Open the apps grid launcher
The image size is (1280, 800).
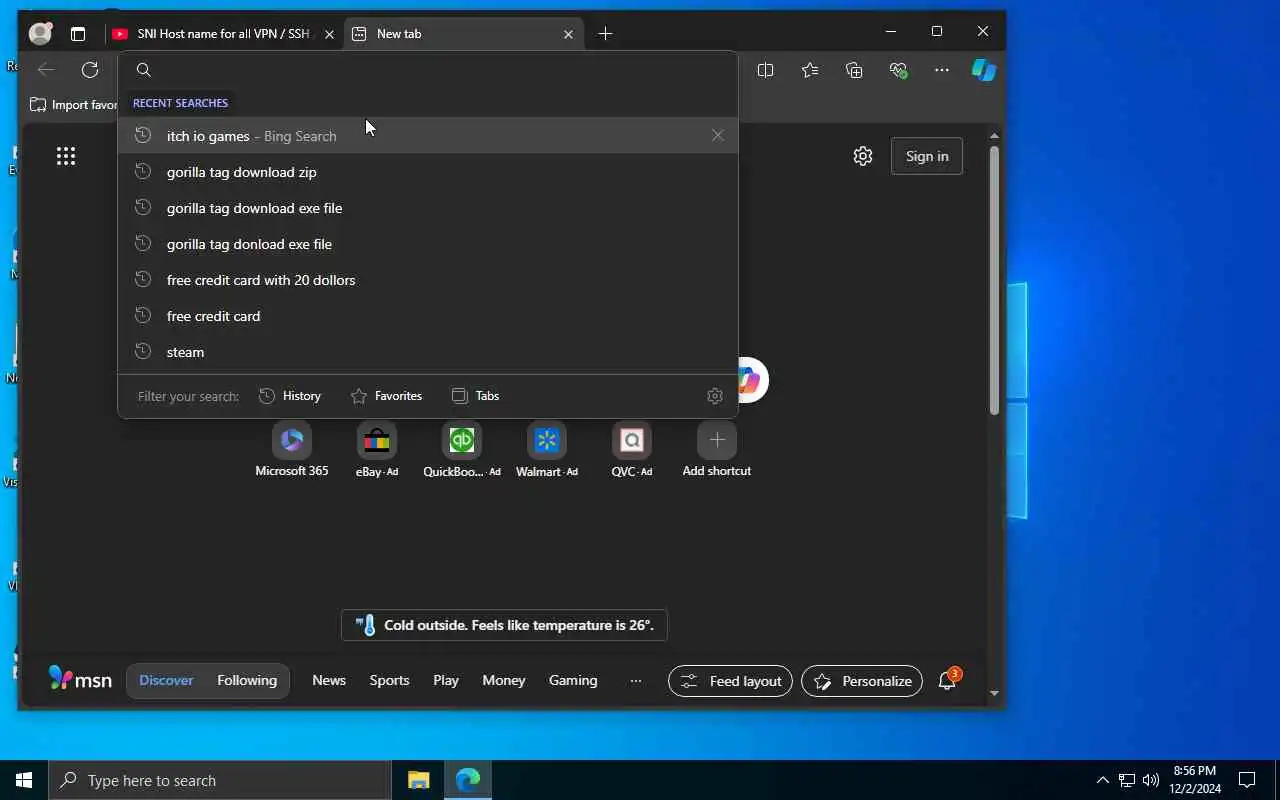(66, 156)
